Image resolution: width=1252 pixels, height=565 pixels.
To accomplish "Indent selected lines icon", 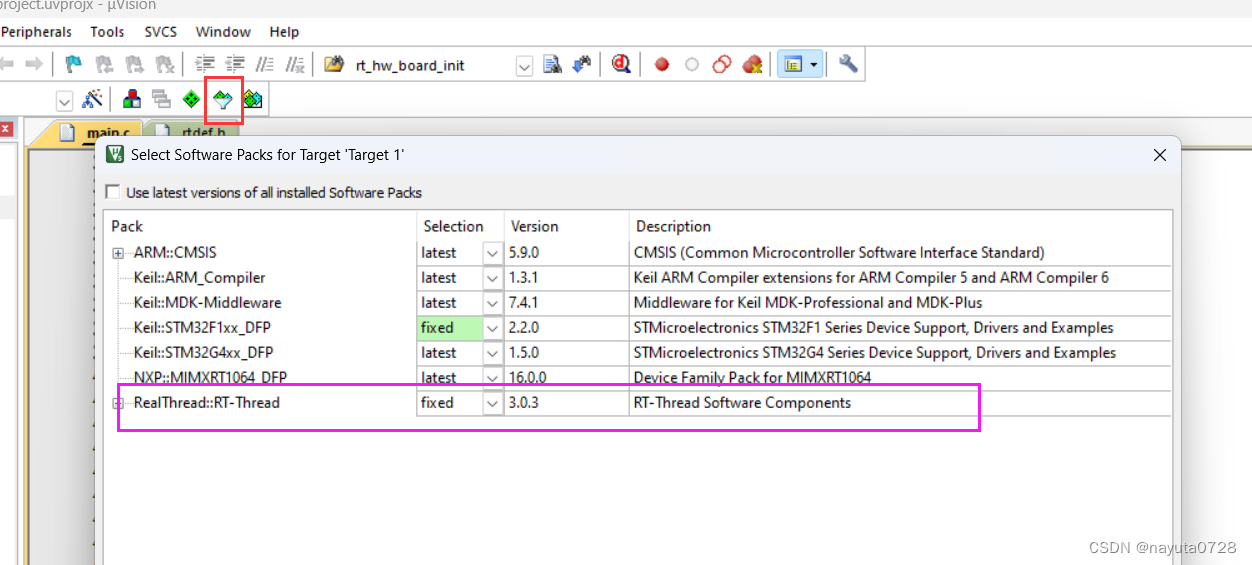I will 205,65.
